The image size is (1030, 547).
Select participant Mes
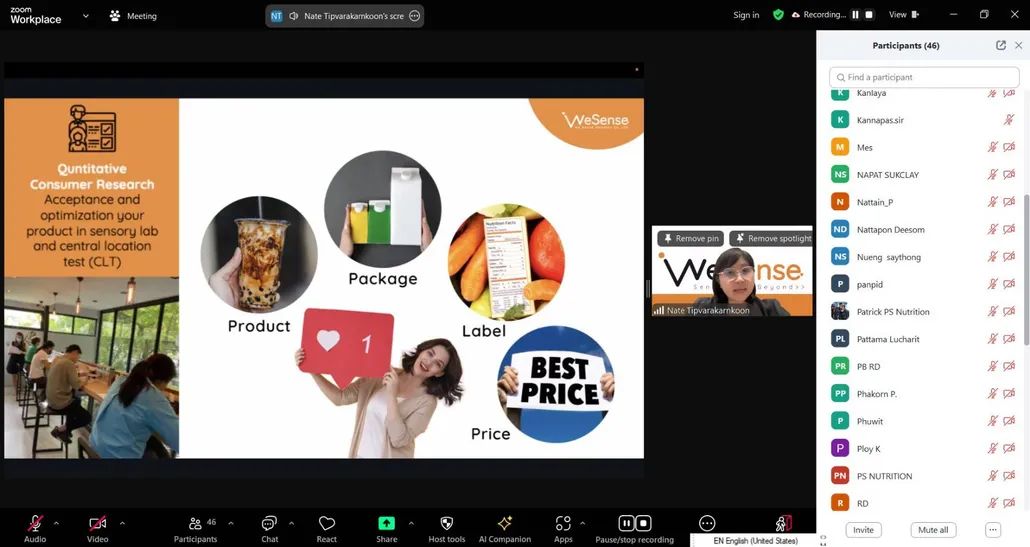[923, 147]
